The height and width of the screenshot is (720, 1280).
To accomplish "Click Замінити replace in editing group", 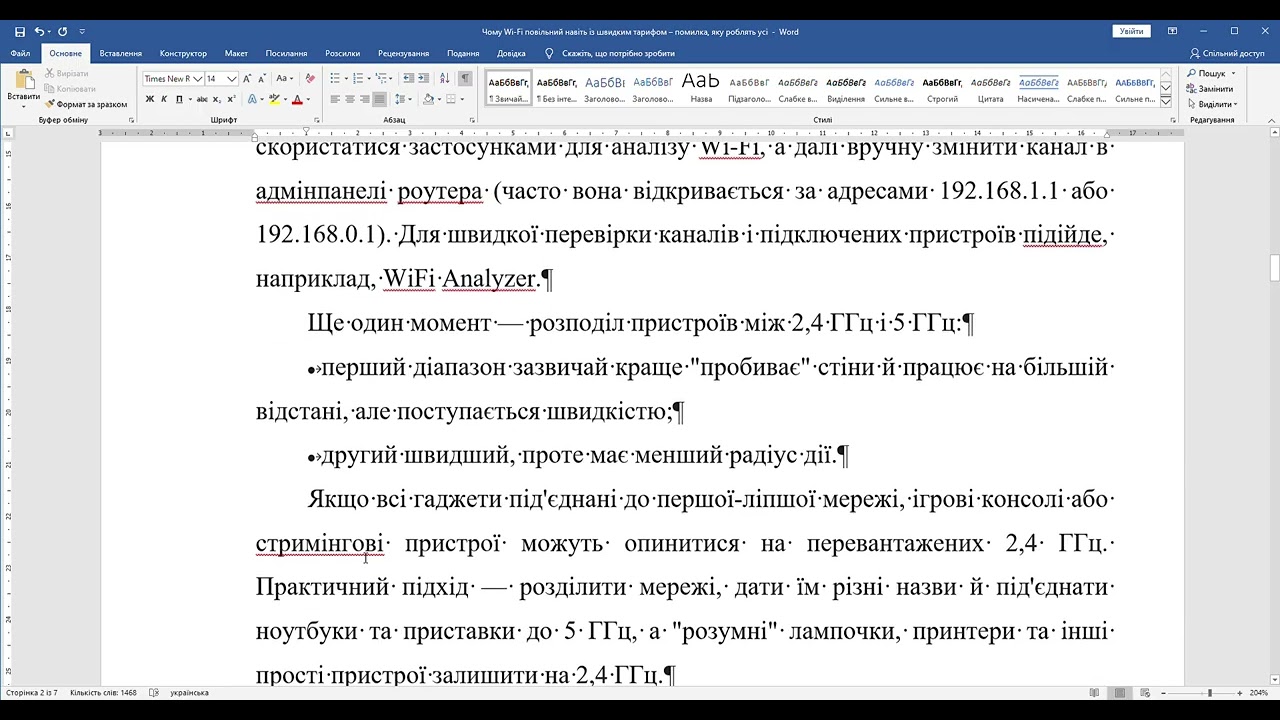I will (1210, 89).
